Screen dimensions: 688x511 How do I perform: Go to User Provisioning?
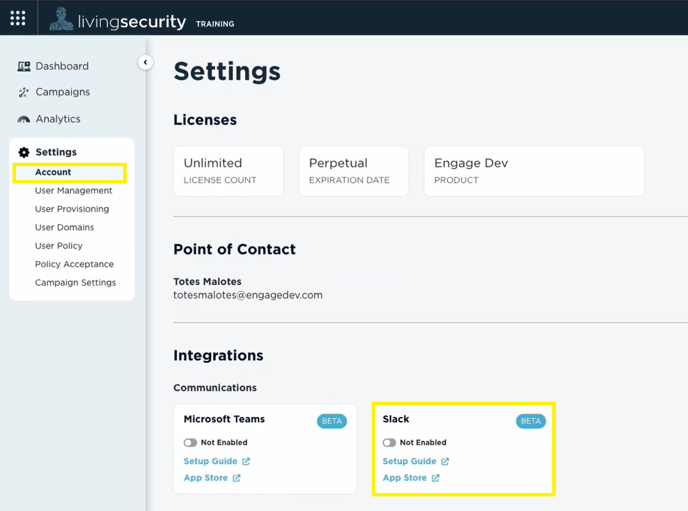72,209
